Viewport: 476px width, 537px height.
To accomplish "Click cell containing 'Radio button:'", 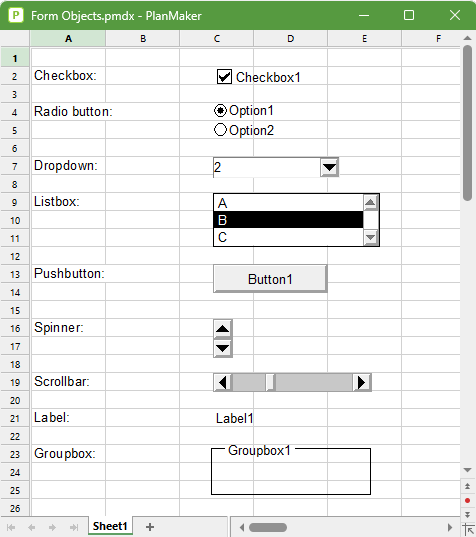I will (68, 112).
